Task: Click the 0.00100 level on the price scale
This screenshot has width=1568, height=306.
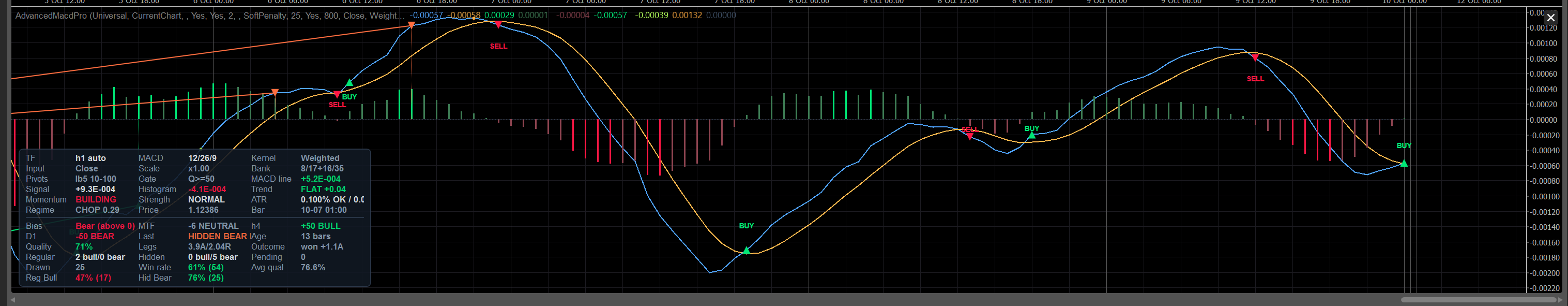Action: 1544,43
